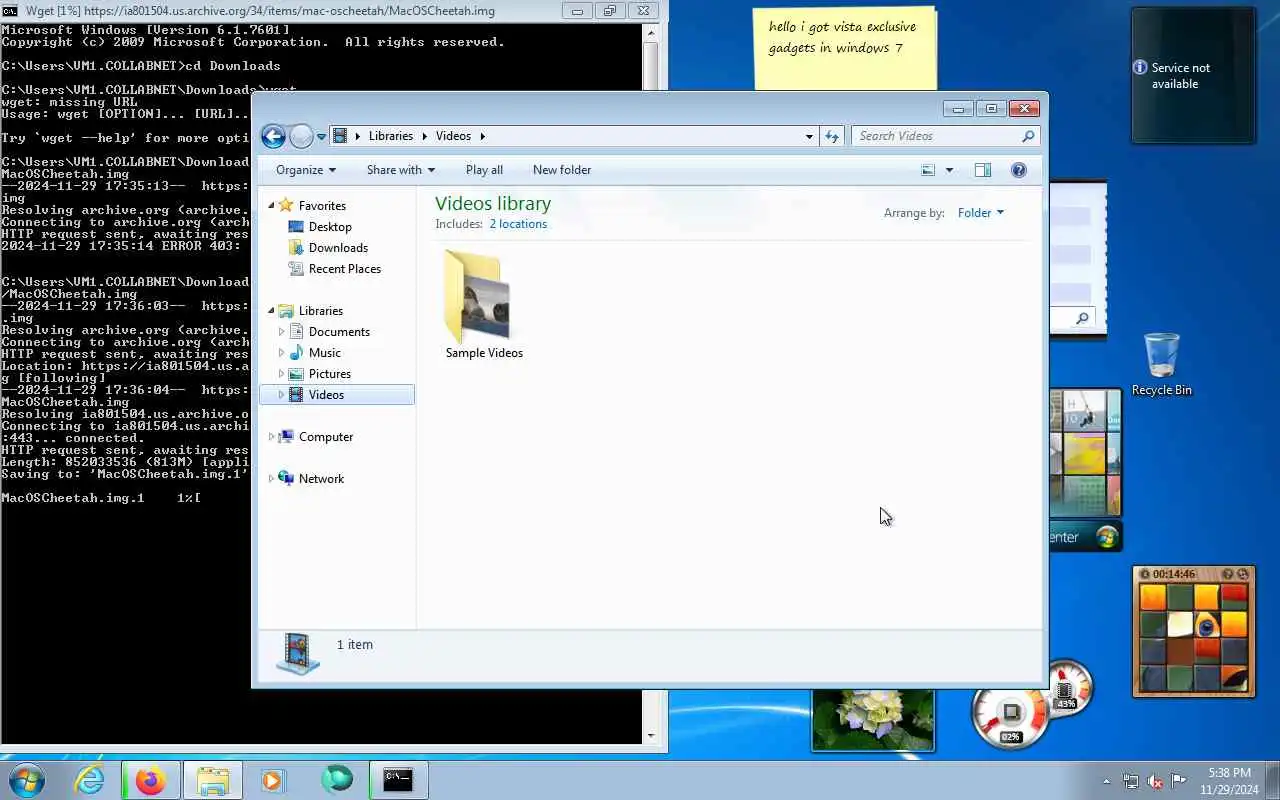This screenshot has height=800, width=1280.
Task: Show the picture puzzle's solved image
Action: point(1227,574)
